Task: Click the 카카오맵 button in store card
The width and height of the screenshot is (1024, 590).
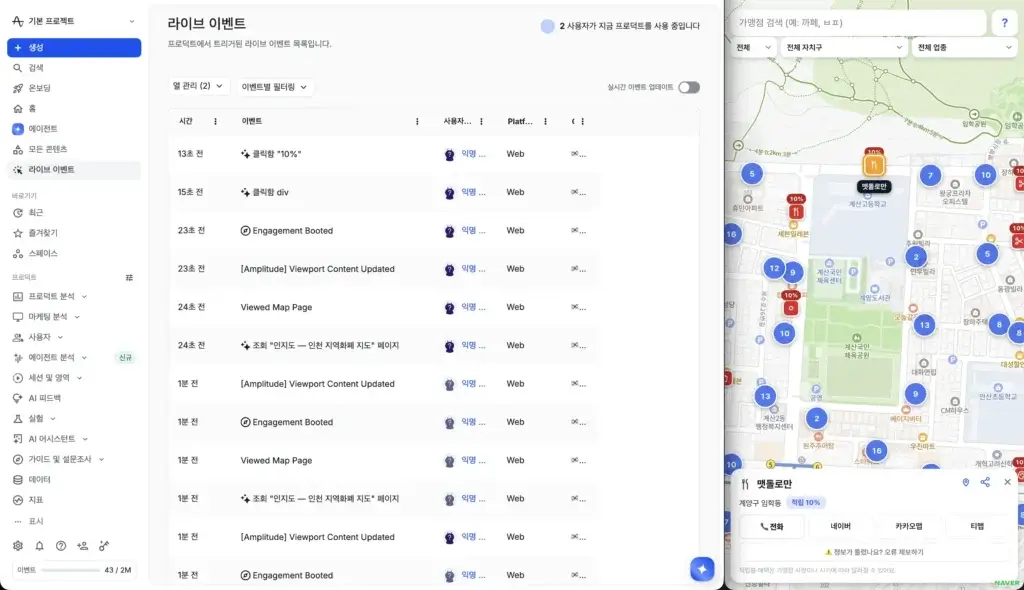Action: tap(908, 527)
